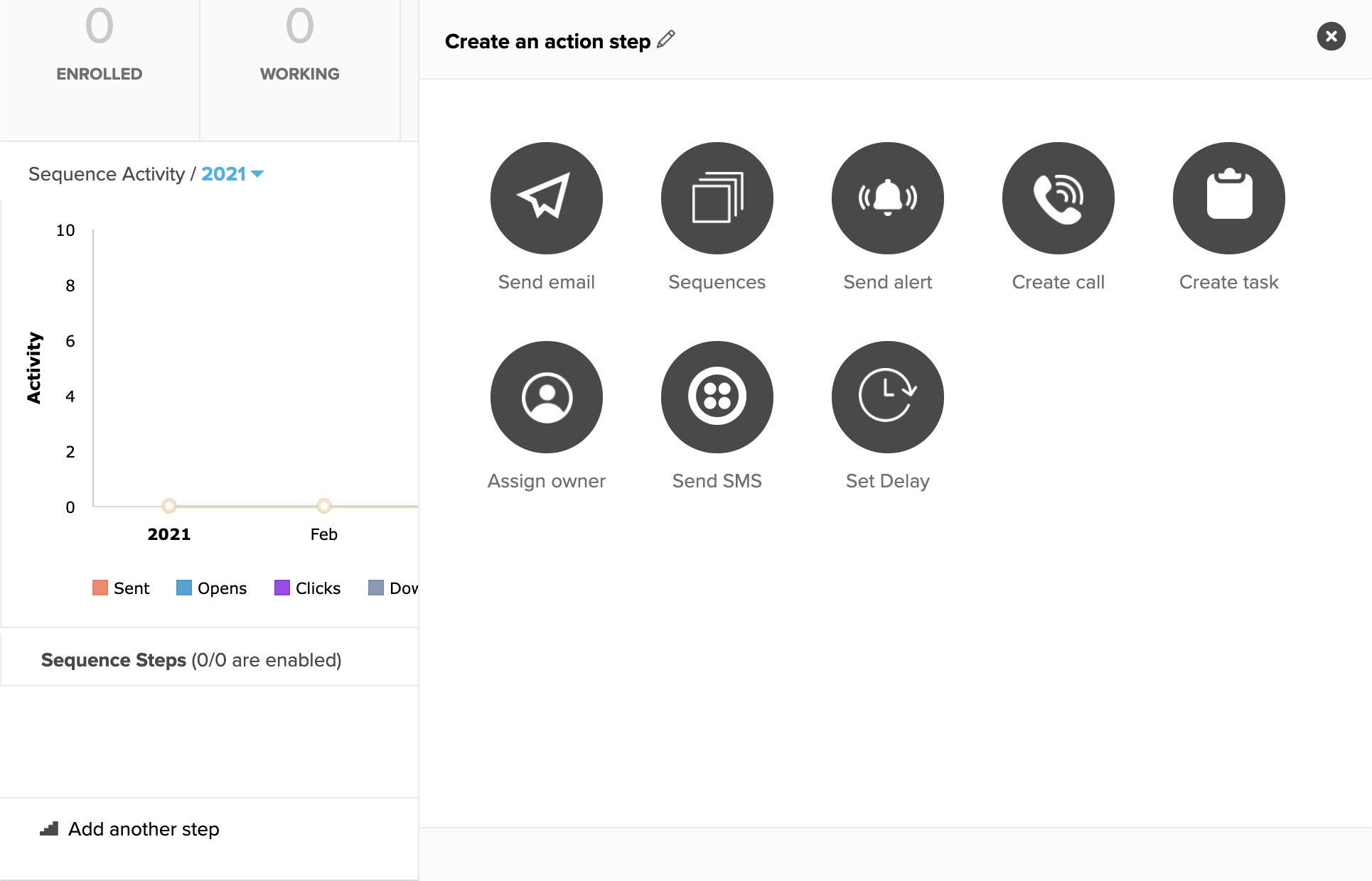This screenshot has height=881, width=1372.
Task: Select the Assign owner person icon
Action: tap(546, 397)
